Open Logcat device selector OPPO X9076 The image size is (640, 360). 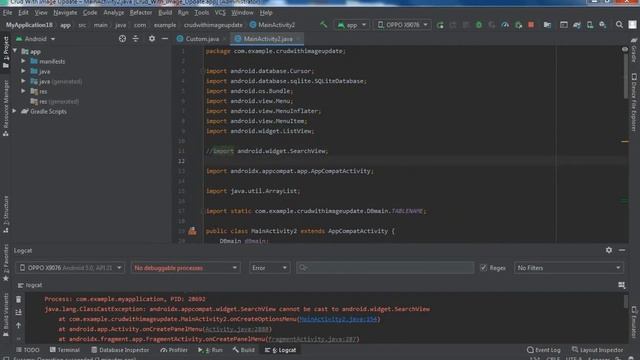70,268
